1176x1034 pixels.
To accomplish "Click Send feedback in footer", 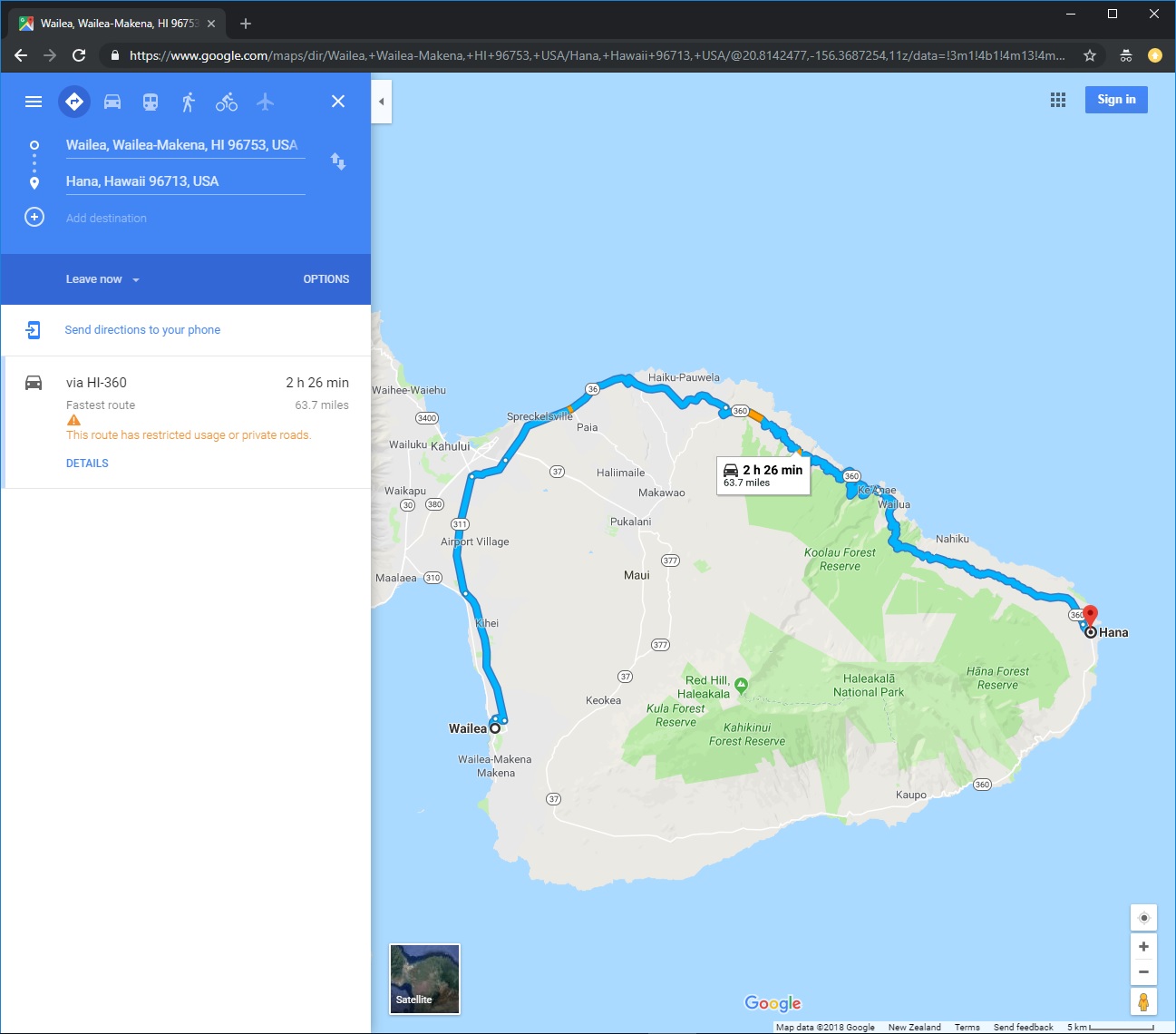I will click(1024, 1028).
